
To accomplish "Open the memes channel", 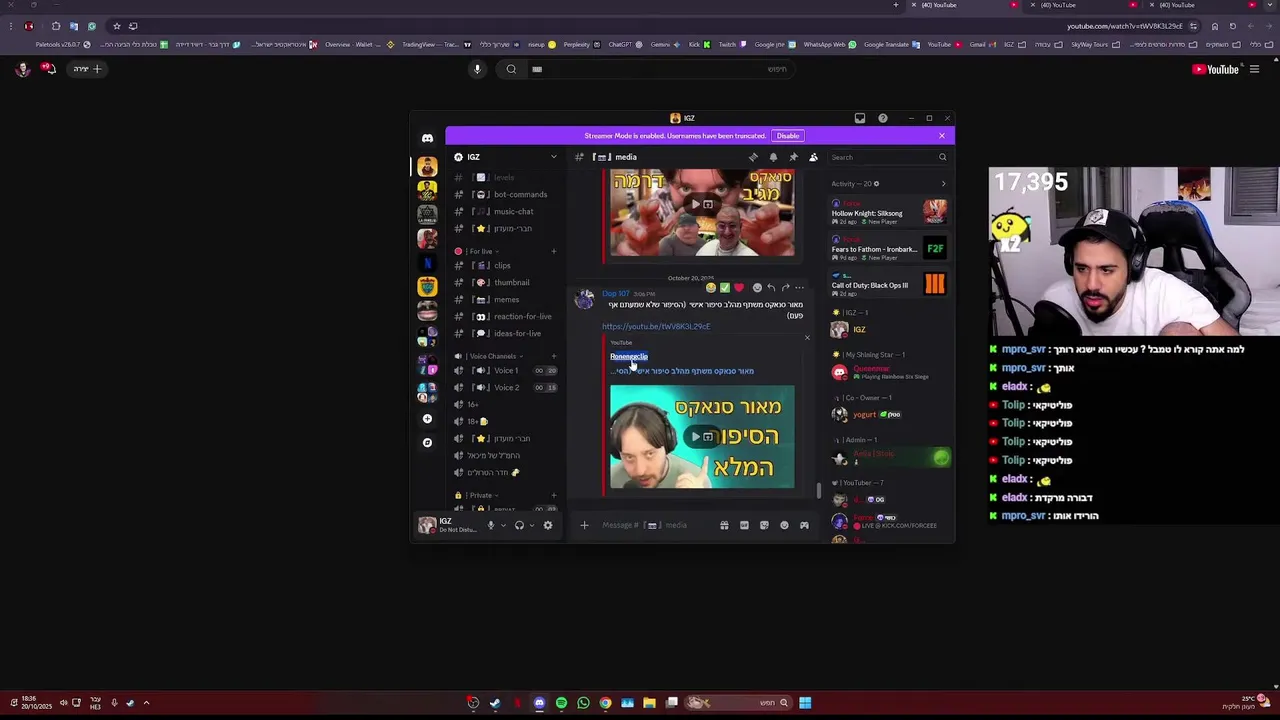I will [506, 300].
